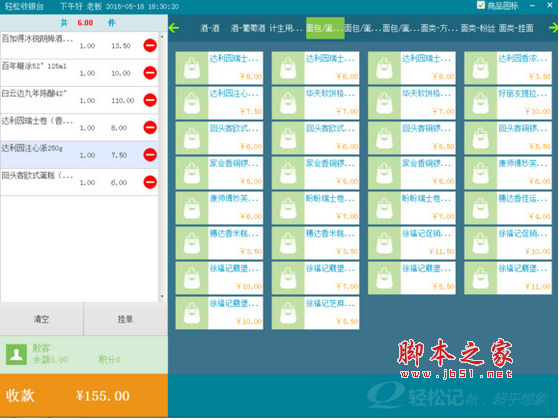This screenshot has height=420, width=559.
Task: Open the 酒-葡萄酒 category tab
Action: 248,28
